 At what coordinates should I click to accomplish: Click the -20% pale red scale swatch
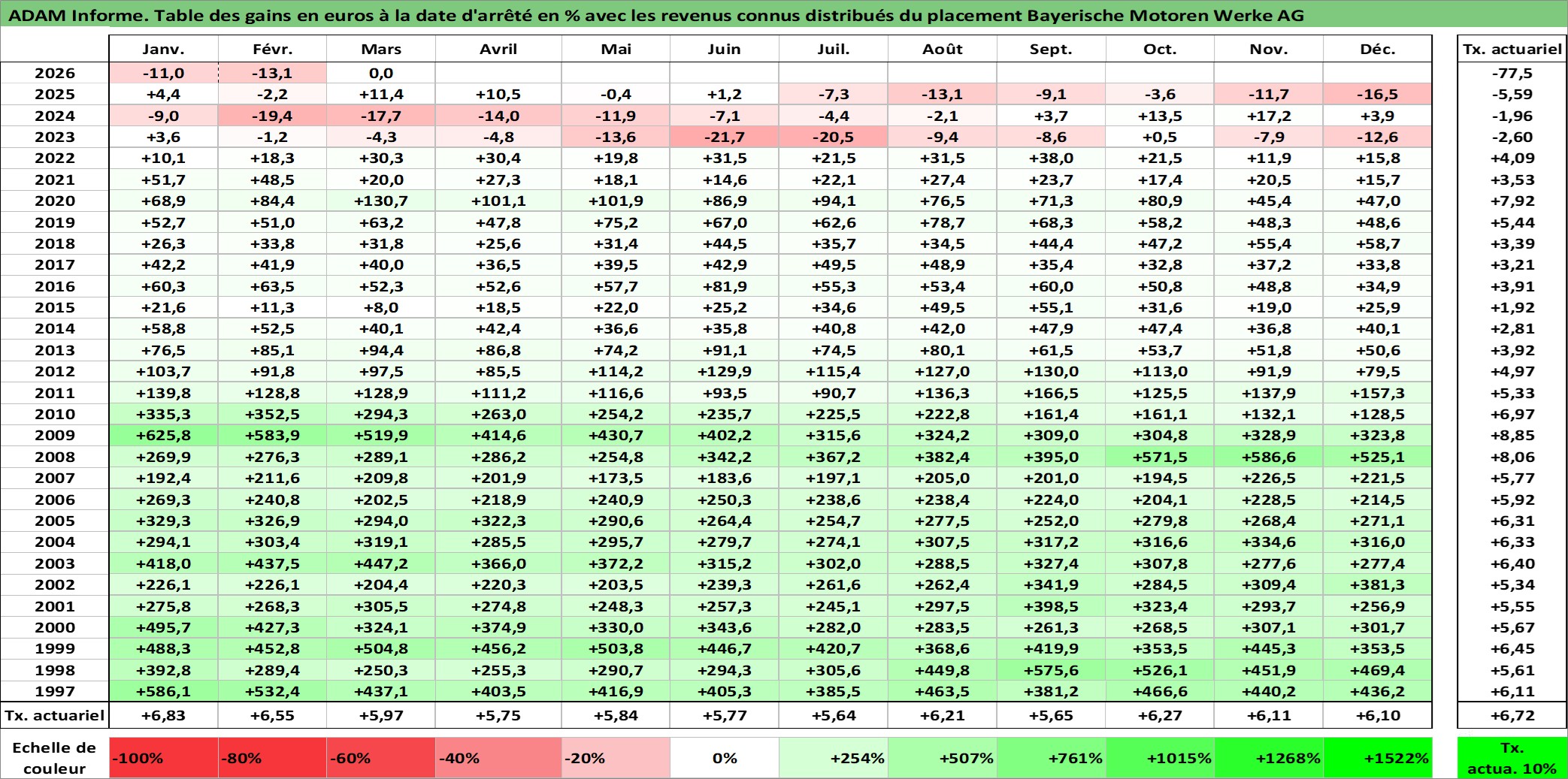(616, 757)
